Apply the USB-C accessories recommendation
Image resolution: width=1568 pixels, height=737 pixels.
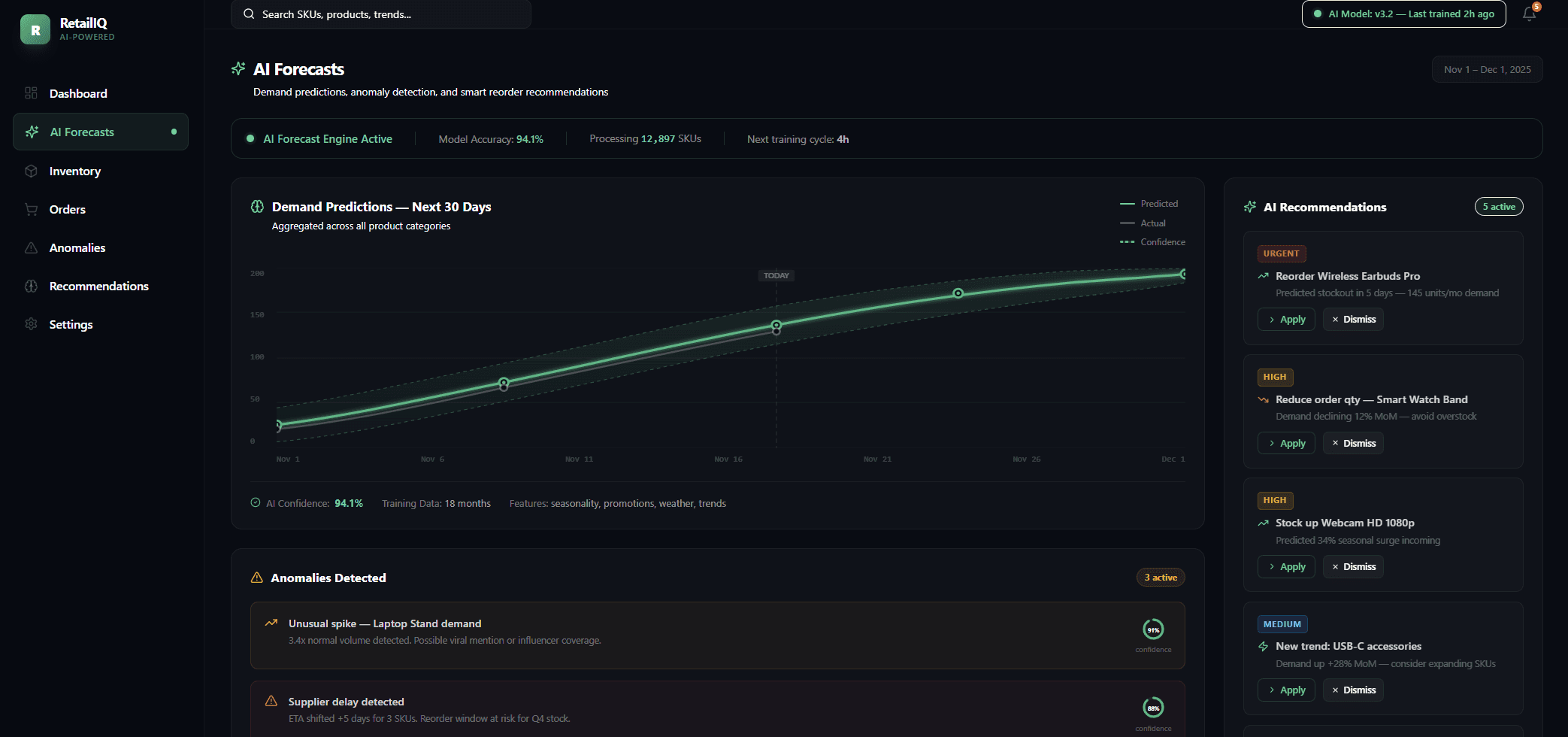pos(1286,690)
